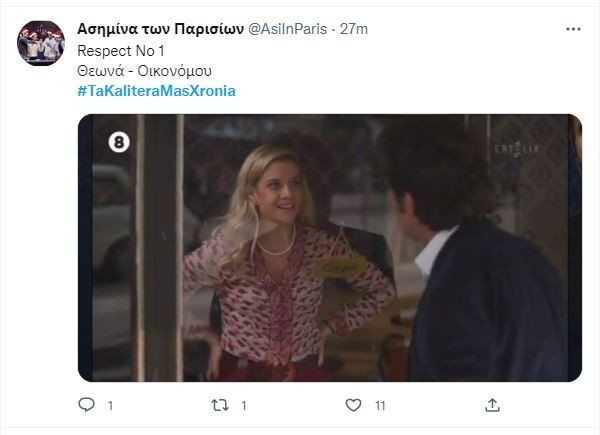Viewport: 600px width, 435px height.
Task: Click the ERTFLIX watermark in the image
Action: (x=517, y=149)
